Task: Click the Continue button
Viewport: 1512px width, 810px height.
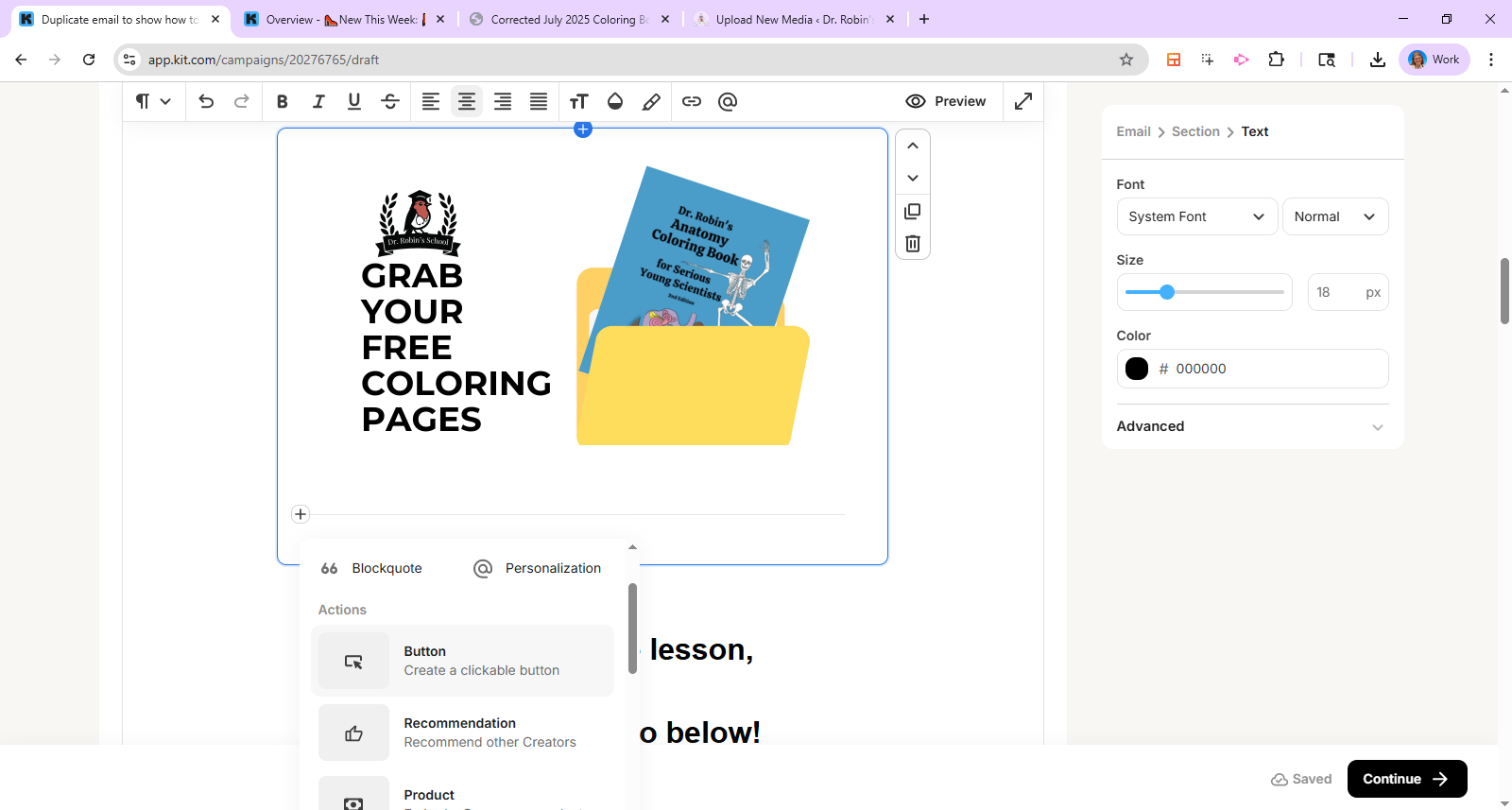Action: [1406, 779]
